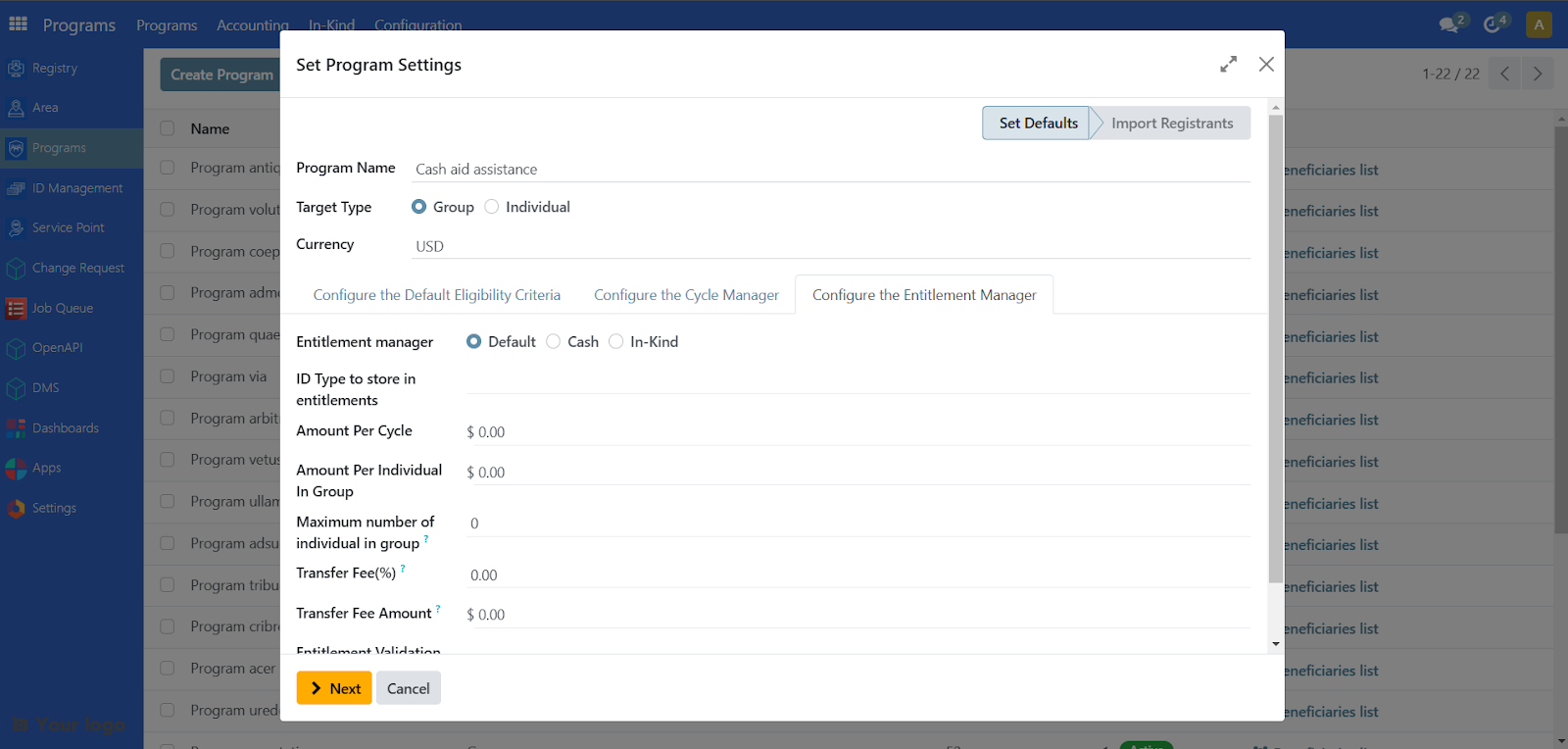Go to previous page of records
Image resolution: width=1568 pixels, height=749 pixels.
point(1504,74)
